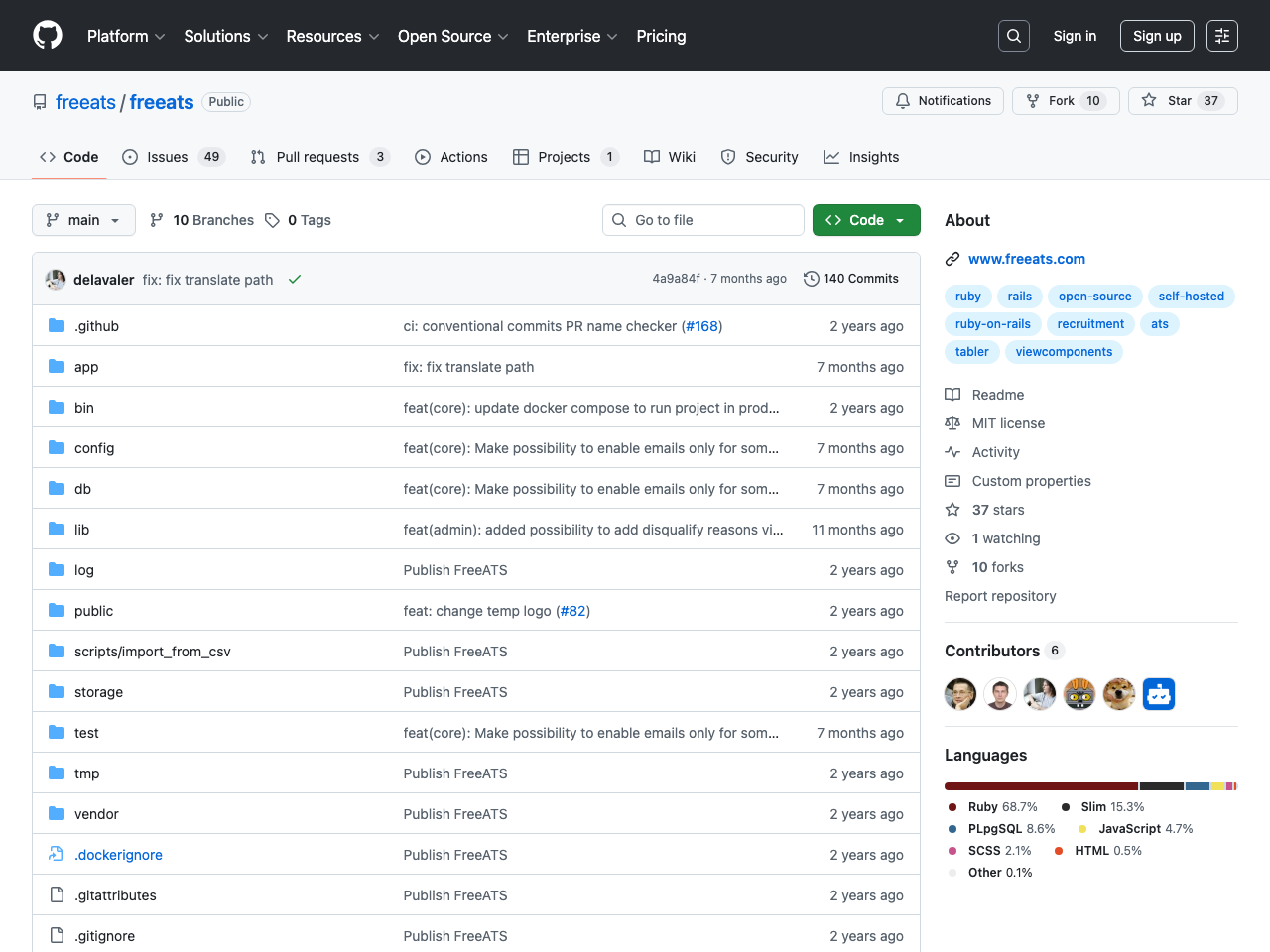Viewport: 1270px width, 952px height.
Task: Click the delavaler avatar in commit row
Action: pyautogui.click(x=56, y=280)
